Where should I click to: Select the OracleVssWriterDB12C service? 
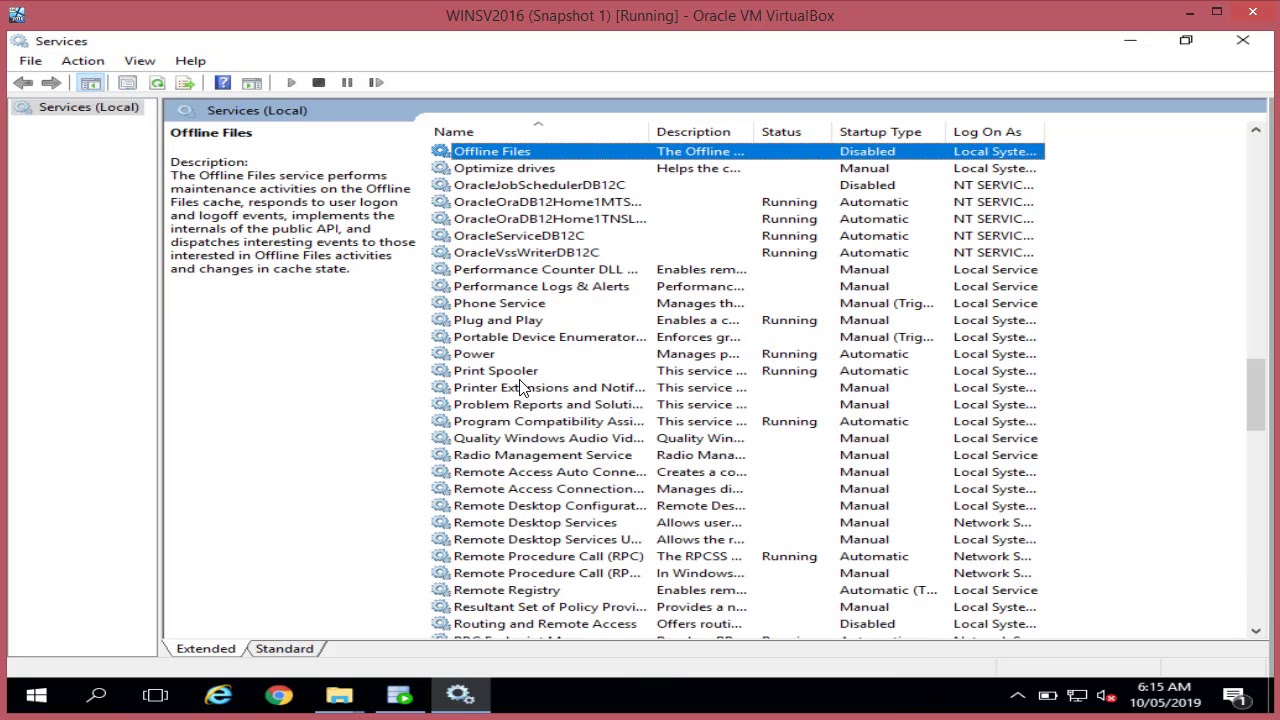[738, 253]
